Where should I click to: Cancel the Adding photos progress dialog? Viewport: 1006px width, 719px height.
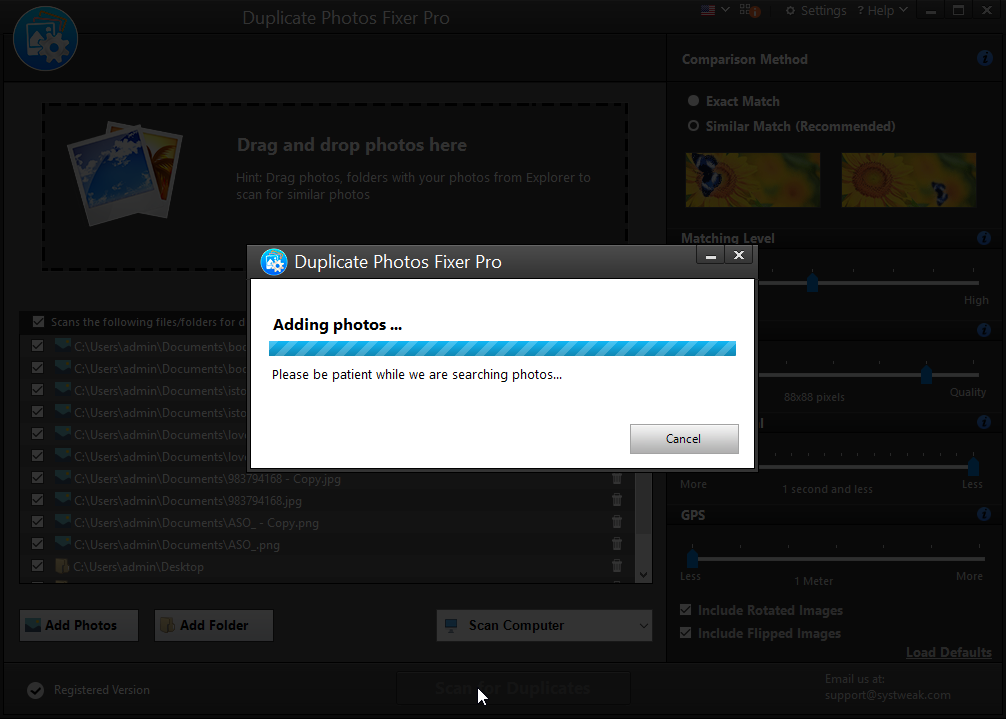[x=684, y=439]
